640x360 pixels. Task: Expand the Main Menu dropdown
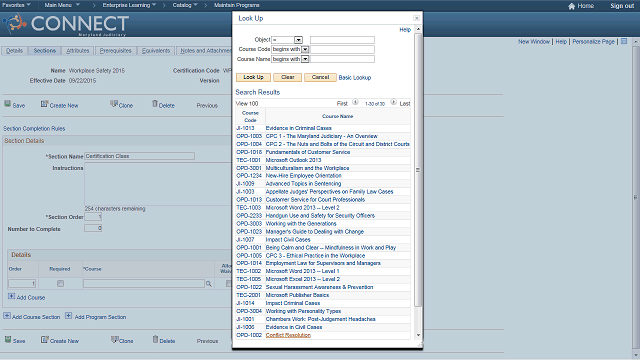[62, 5]
